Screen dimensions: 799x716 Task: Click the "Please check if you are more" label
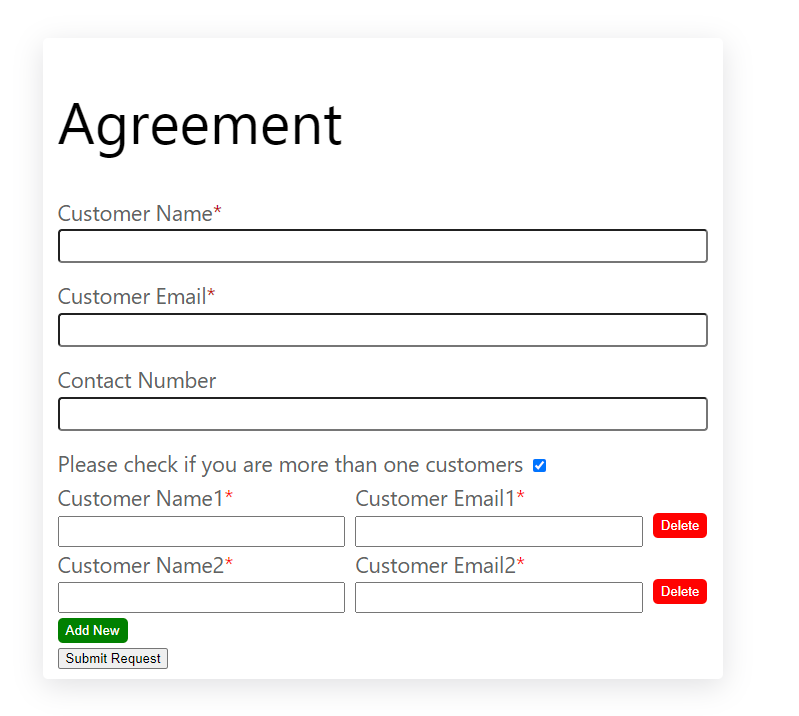(290, 465)
